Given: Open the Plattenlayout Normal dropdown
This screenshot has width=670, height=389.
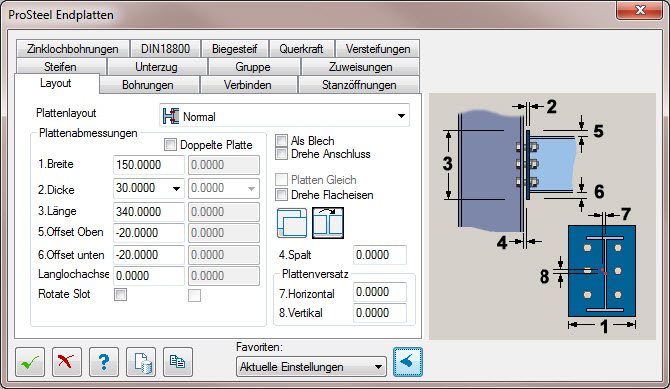Looking at the screenshot, I should (284, 115).
